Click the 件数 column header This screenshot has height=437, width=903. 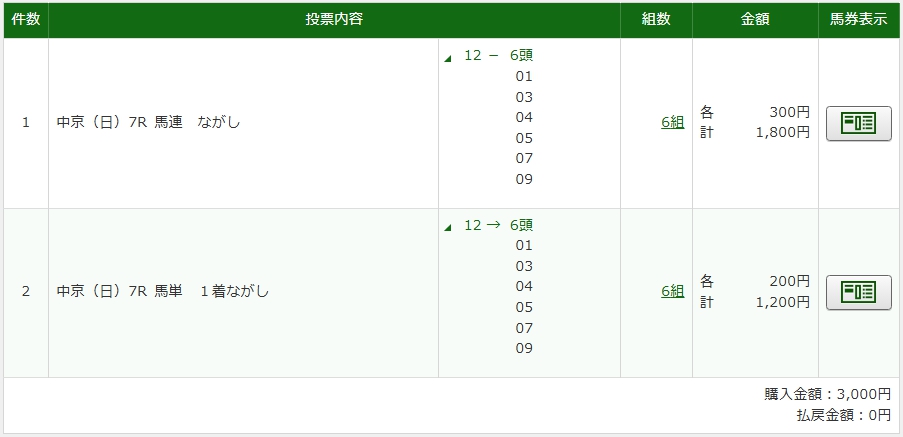25,21
